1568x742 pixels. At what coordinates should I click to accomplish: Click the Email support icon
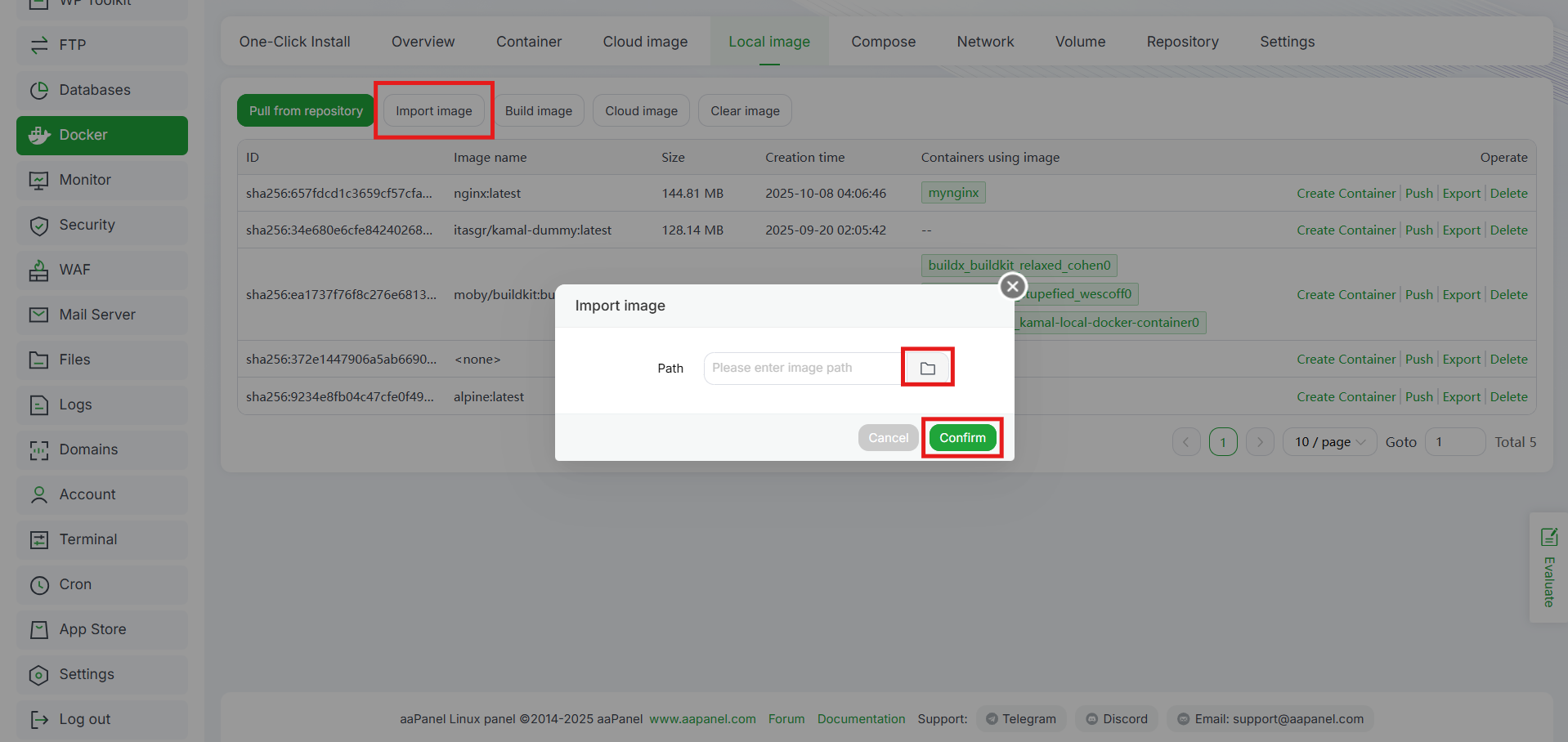pos(1183,719)
